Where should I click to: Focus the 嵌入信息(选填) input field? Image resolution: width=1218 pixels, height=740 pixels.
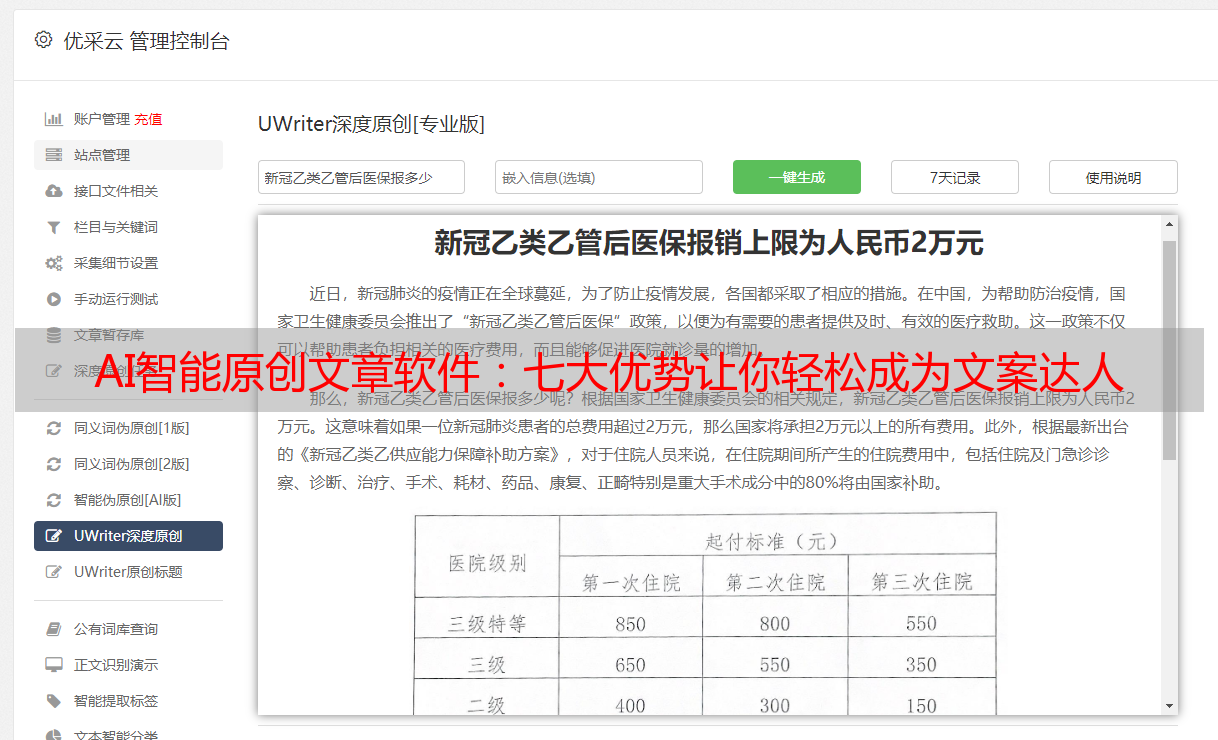[x=599, y=177]
